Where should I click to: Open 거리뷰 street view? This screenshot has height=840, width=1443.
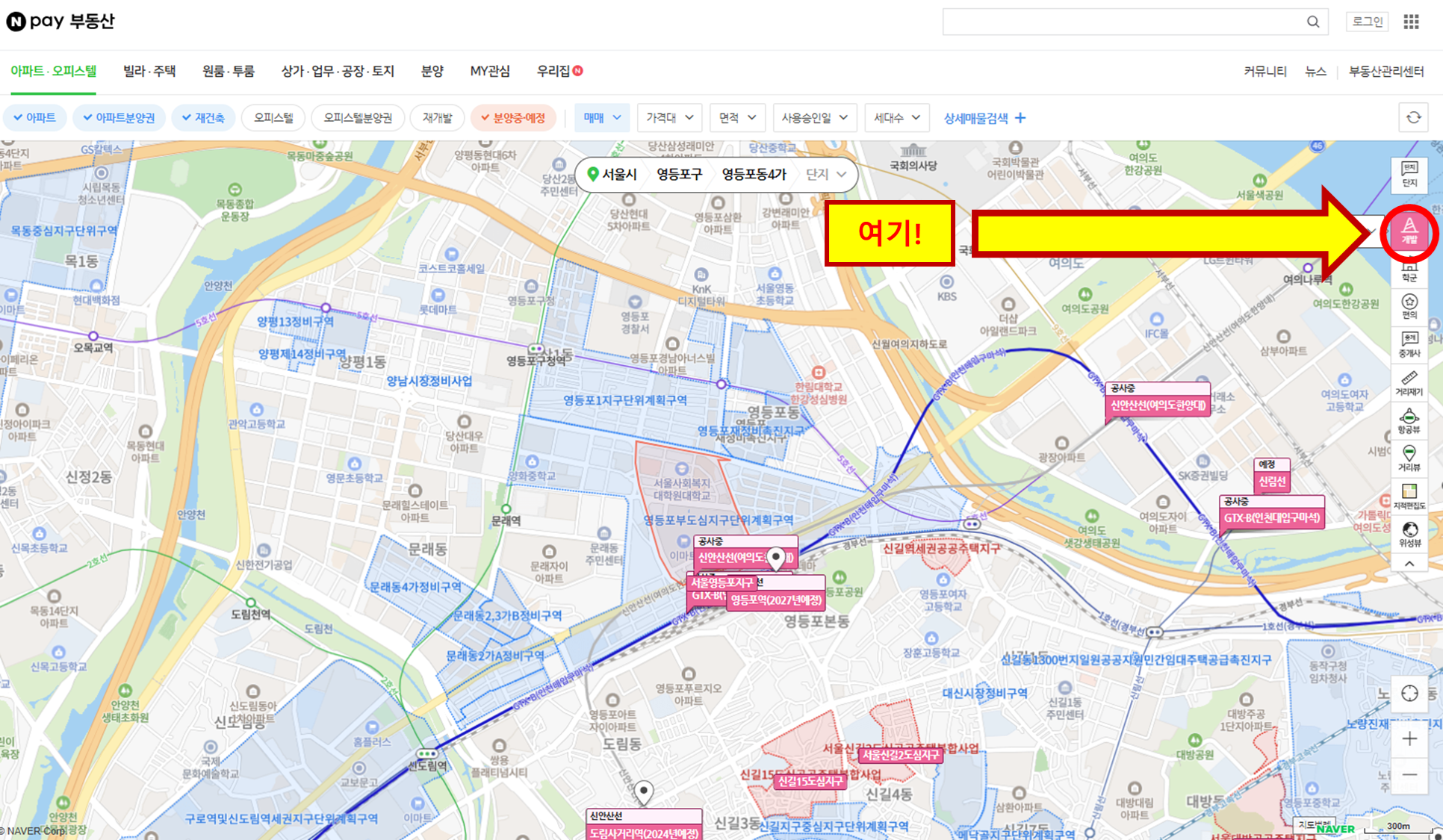(1409, 458)
